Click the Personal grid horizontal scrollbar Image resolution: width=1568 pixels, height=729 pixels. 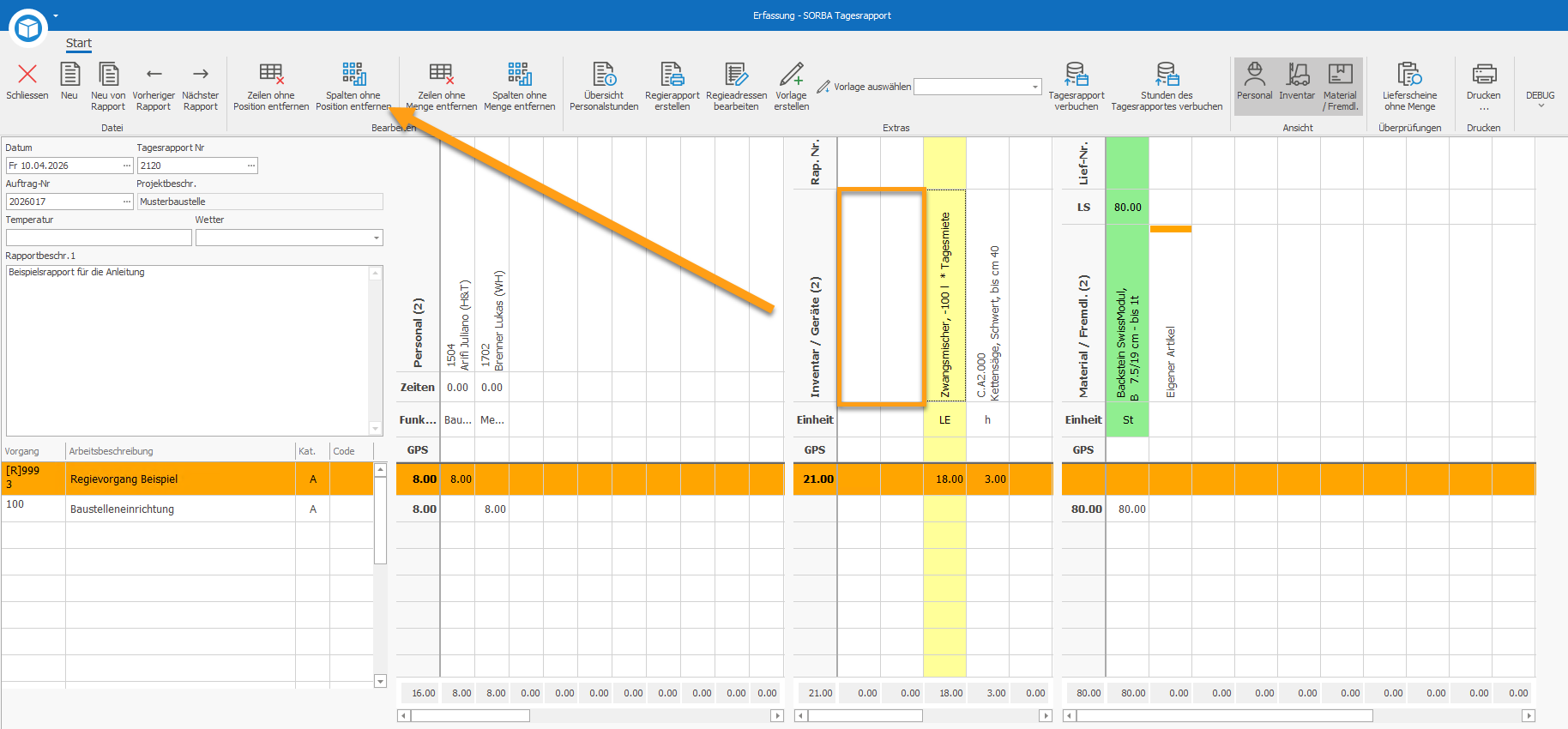click(x=590, y=715)
